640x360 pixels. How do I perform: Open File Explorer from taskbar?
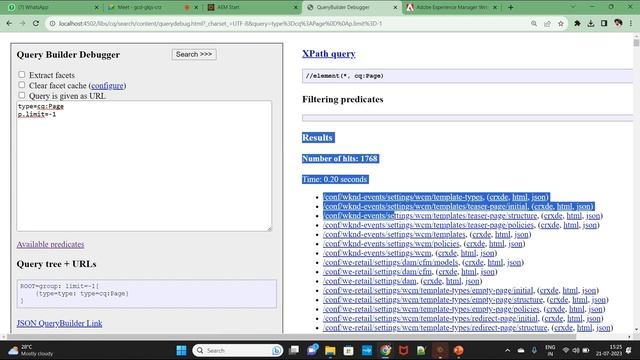tap(330, 351)
